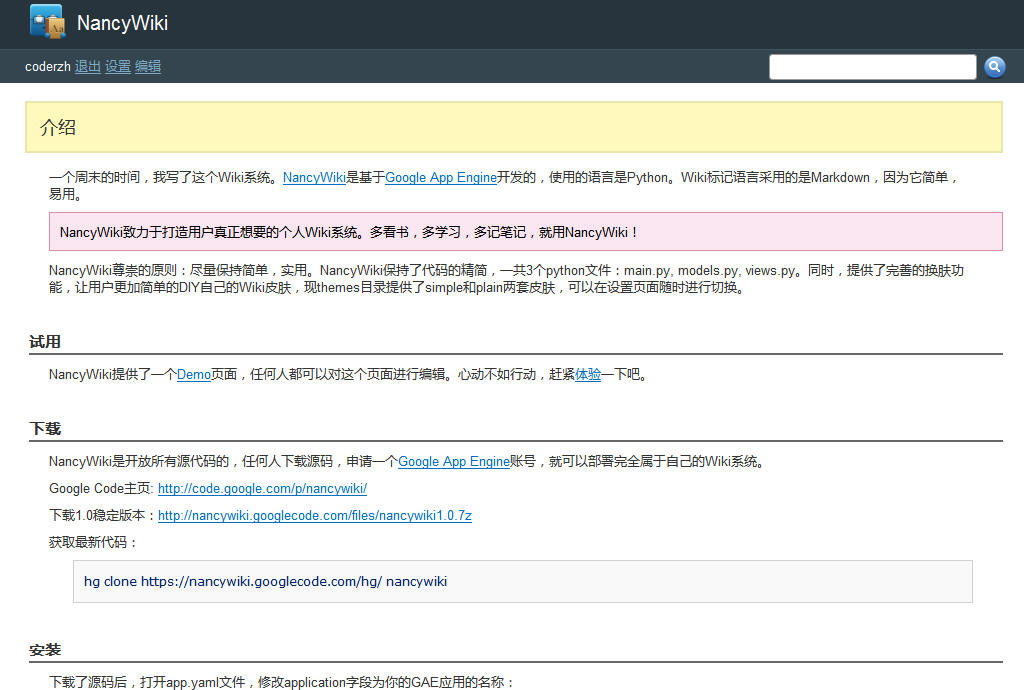Click the 获取最新代码 label
Screen dimensions: 1024x690
point(93,542)
